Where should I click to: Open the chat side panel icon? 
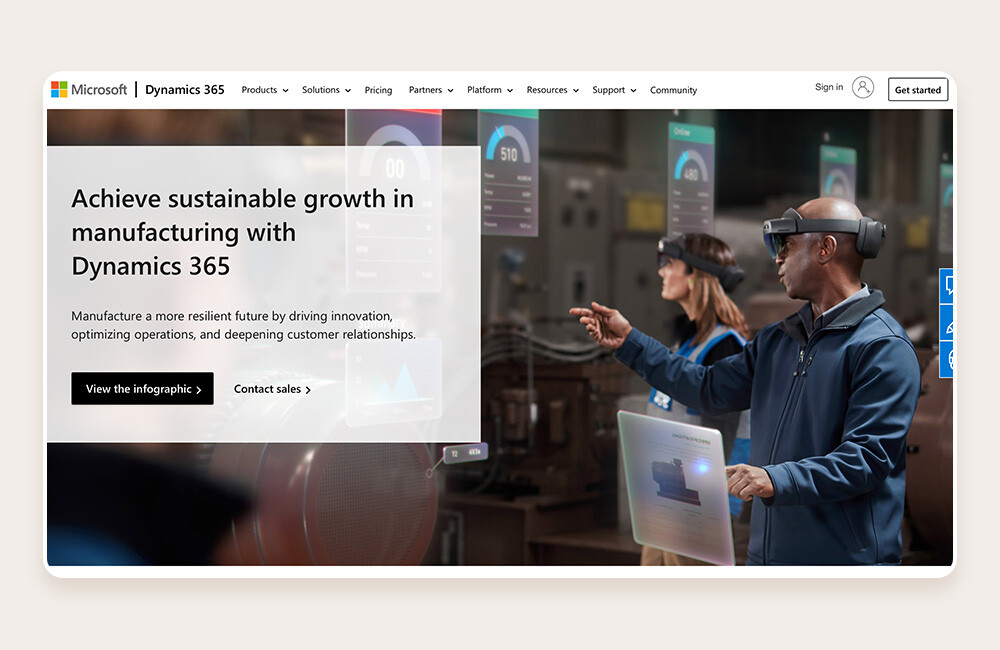click(x=947, y=285)
